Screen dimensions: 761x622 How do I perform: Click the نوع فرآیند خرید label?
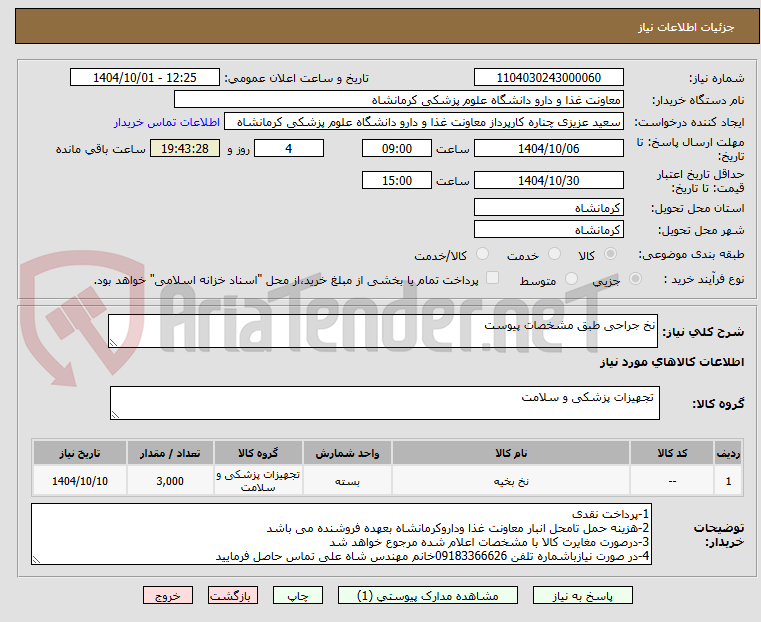703,279
